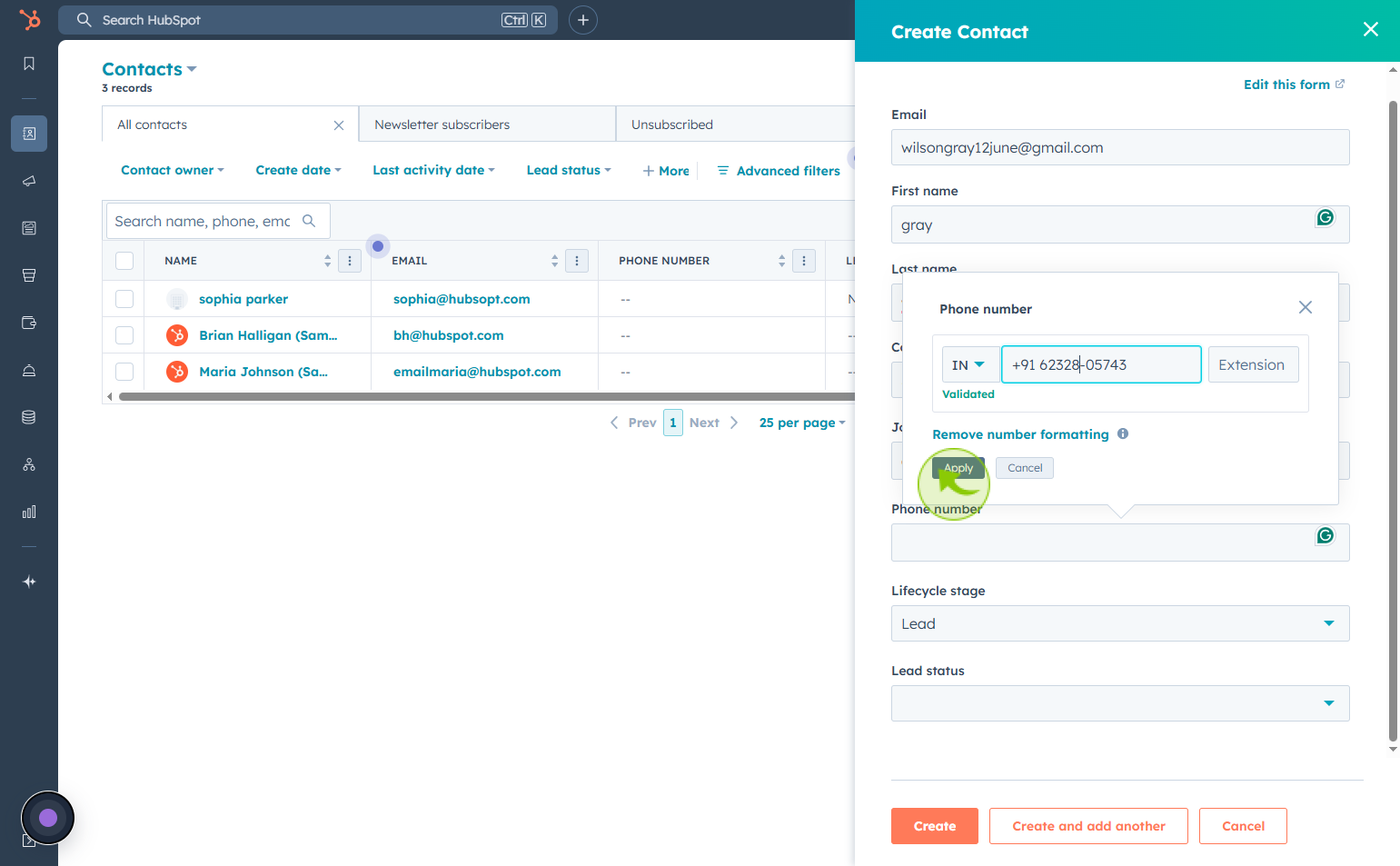Open the Contact owner filter dropdown
This screenshot has width=1400, height=866.
click(x=172, y=170)
